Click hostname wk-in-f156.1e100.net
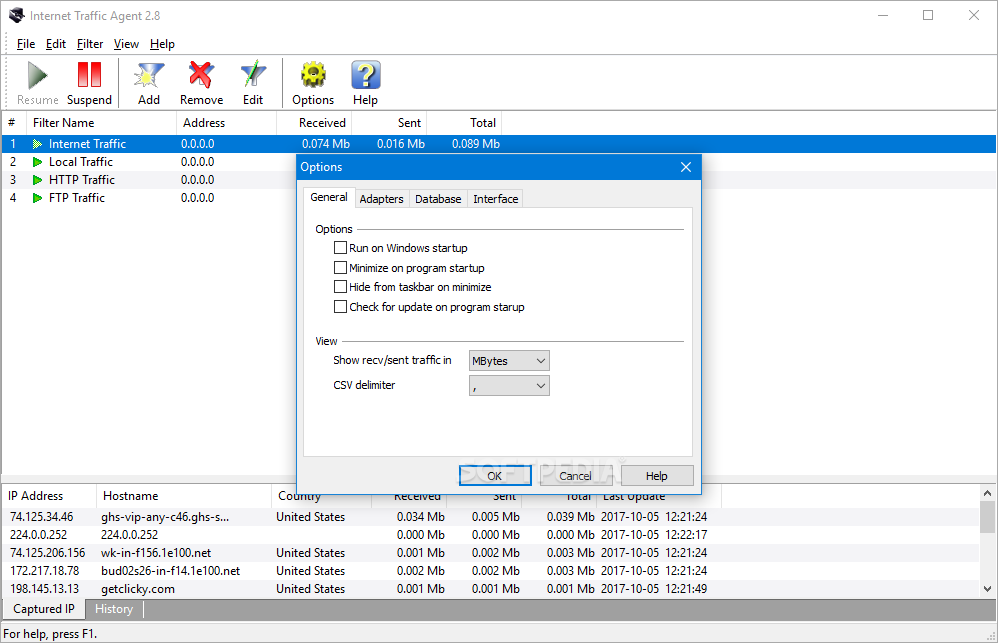This screenshot has width=998, height=643. coord(156,553)
